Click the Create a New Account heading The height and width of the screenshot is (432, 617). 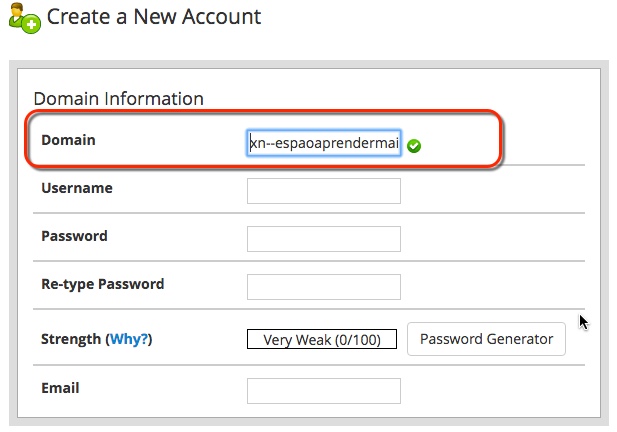(x=154, y=17)
